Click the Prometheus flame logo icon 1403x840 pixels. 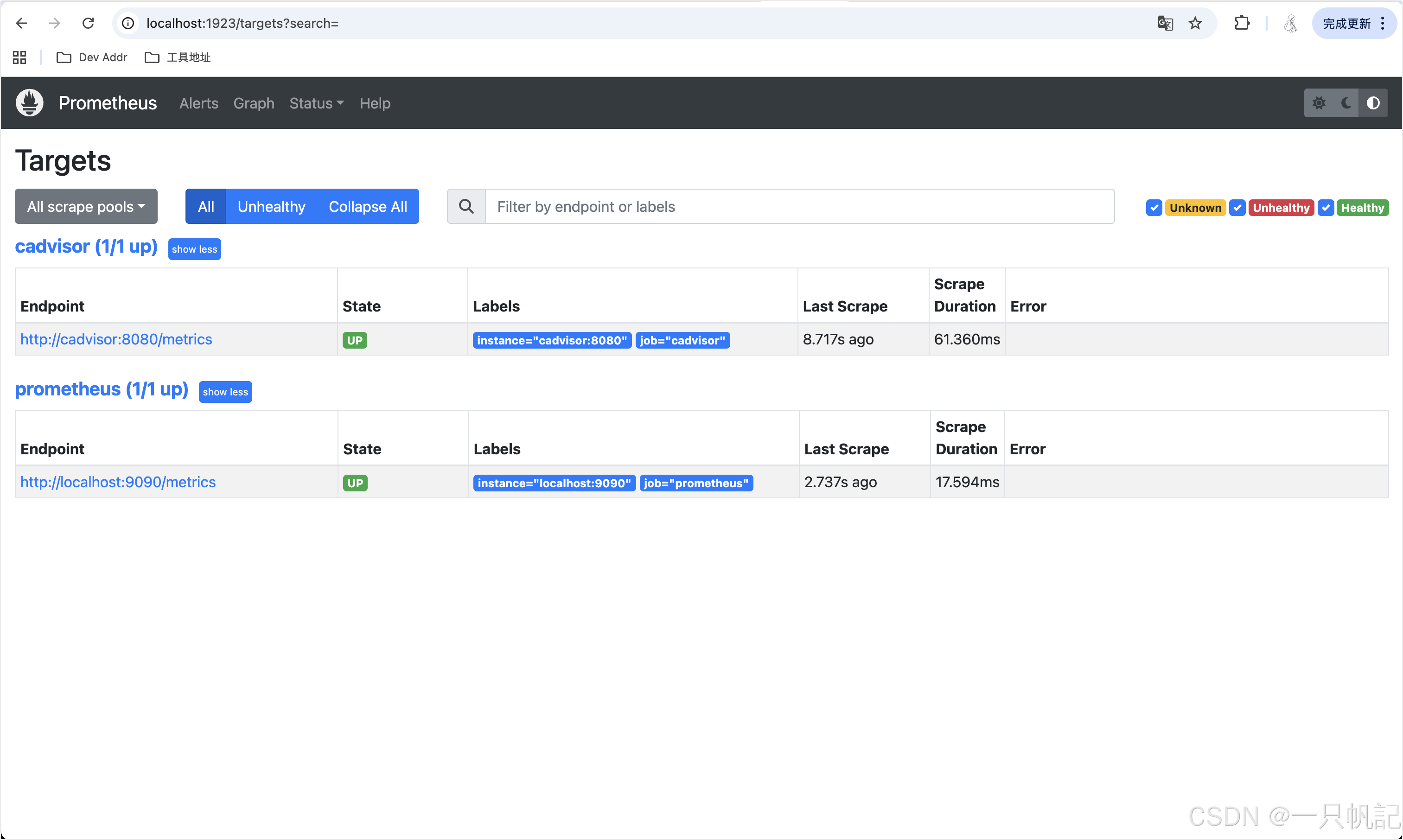click(x=29, y=103)
